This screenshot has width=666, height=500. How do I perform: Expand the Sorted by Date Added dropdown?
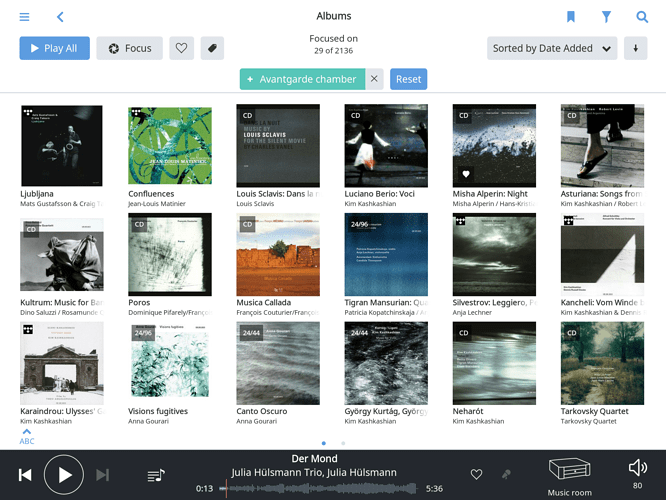pos(552,48)
